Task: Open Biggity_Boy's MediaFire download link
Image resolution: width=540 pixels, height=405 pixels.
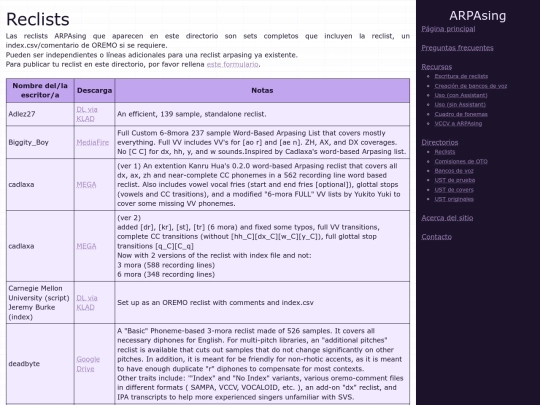Action: (93, 142)
